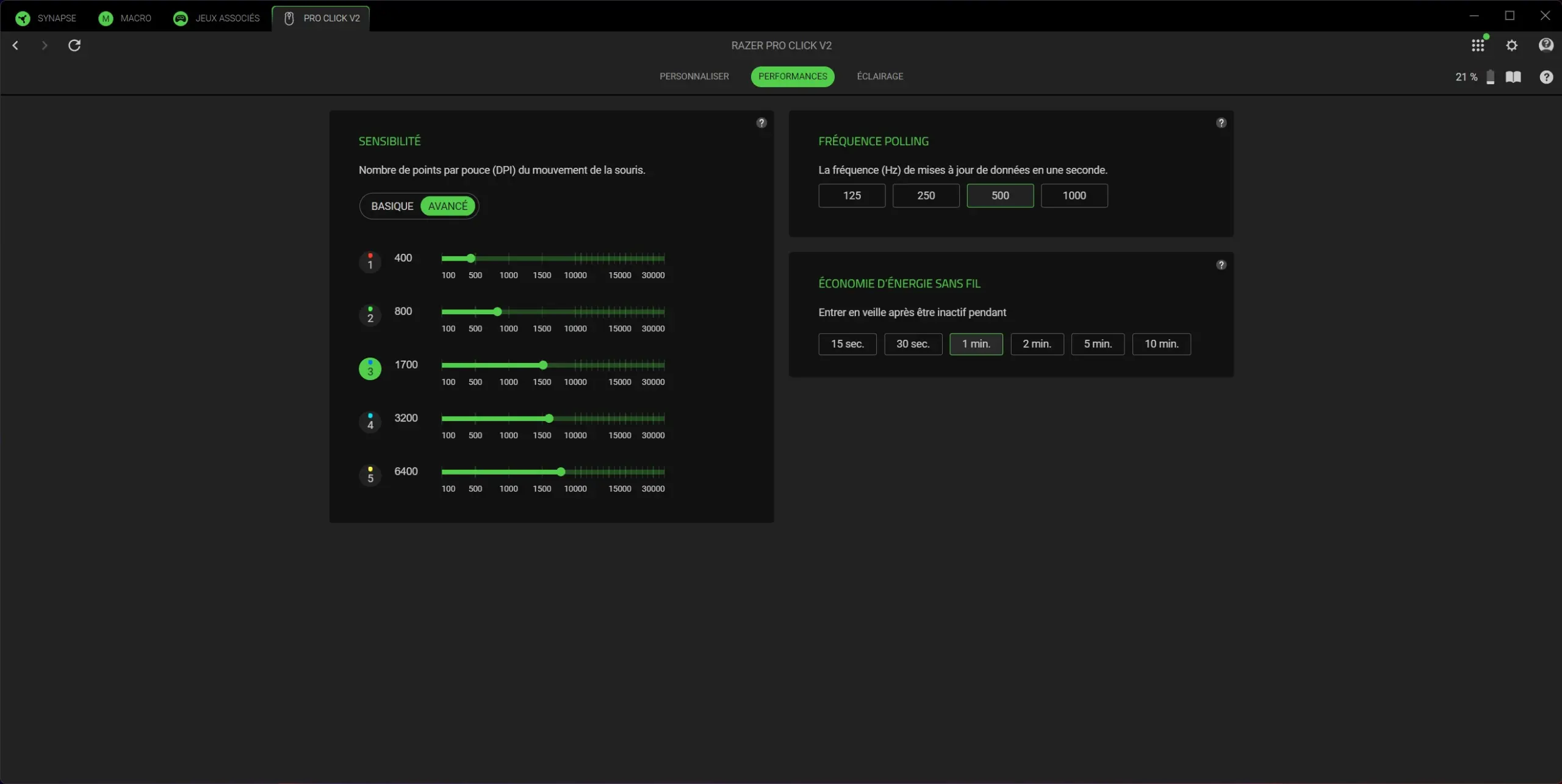This screenshot has width=1562, height=784.
Task: Open Économie d'énergie help question mark
Action: pos(1221,265)
